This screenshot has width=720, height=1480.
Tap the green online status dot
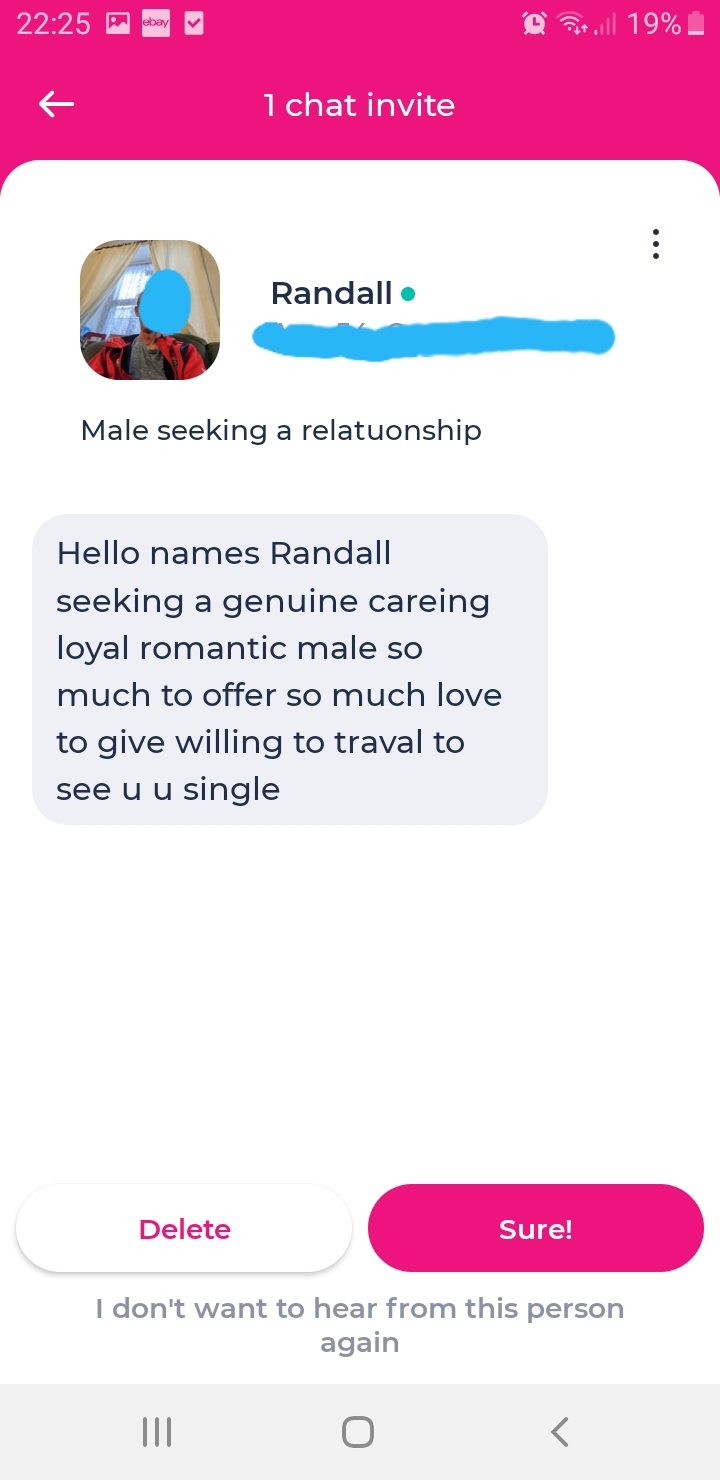click(407, 294)
